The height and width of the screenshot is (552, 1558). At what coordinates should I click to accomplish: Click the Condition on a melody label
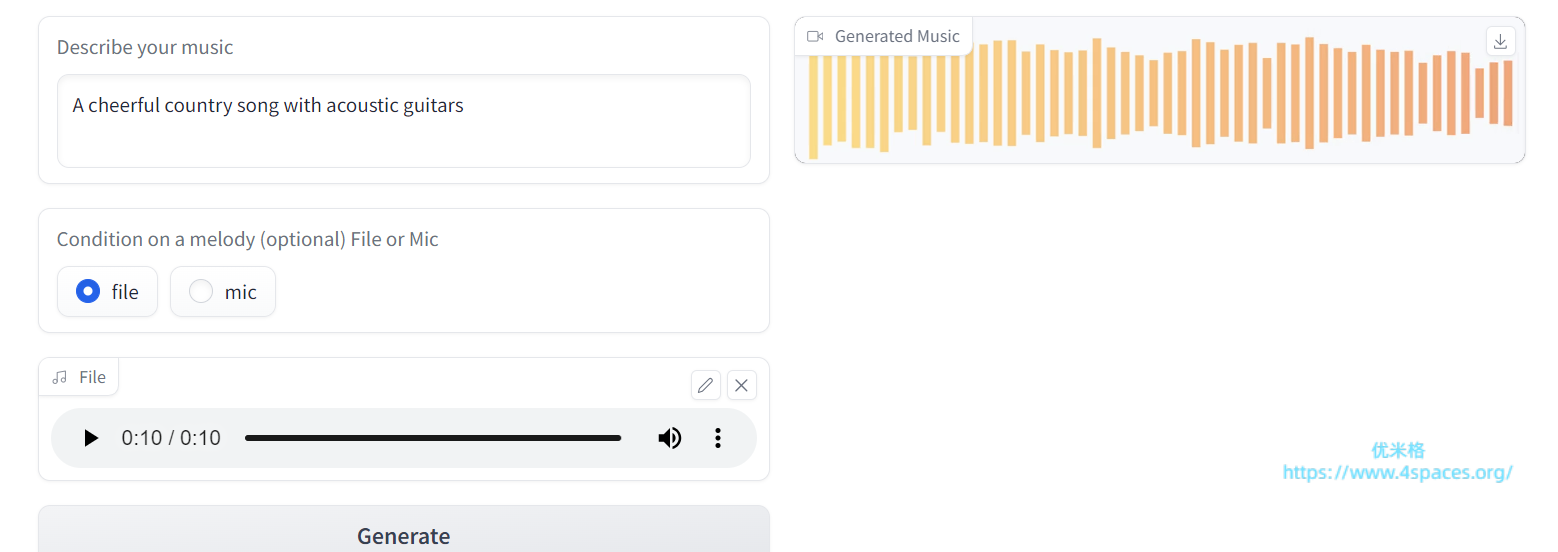pyautogui.click(x=247, y=239)
